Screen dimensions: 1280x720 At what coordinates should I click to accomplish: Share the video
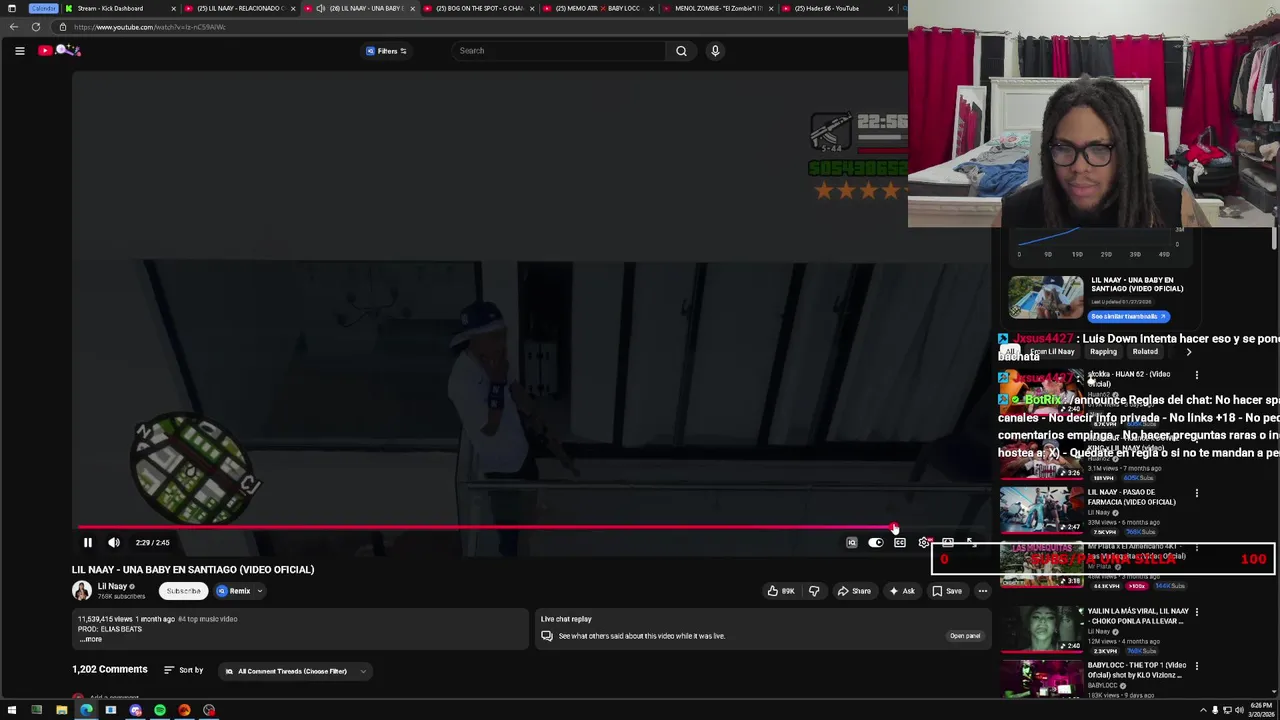pos(854,591)
